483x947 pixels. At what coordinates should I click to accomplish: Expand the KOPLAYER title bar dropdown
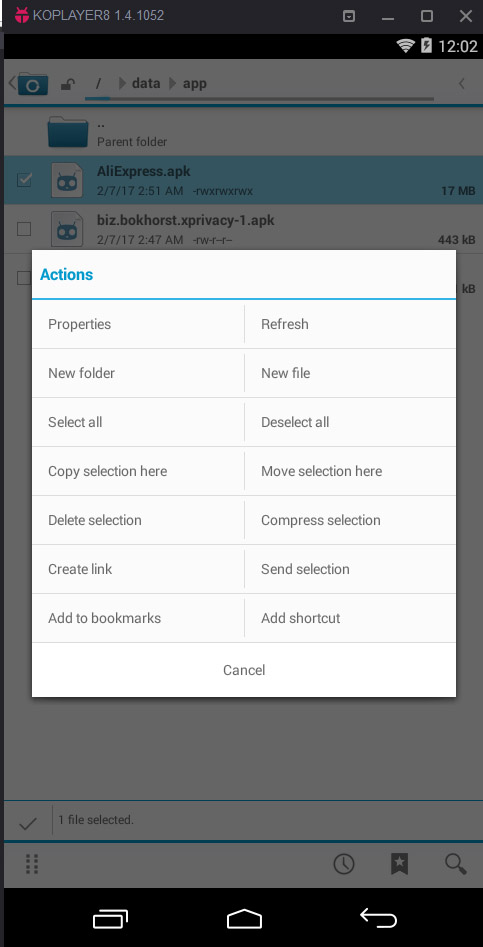coord(349,16)
